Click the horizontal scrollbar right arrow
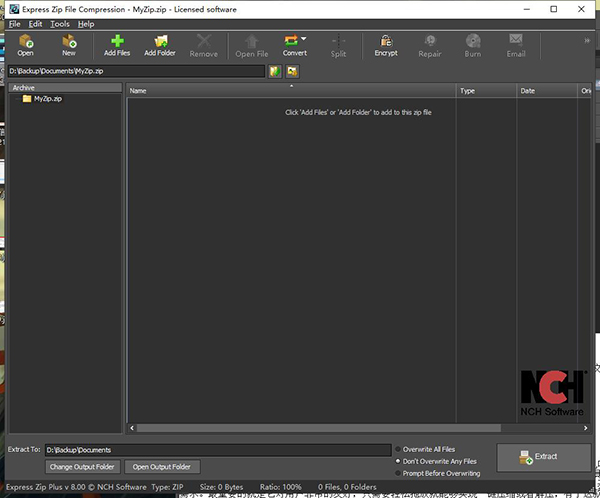The height and width of the screenshot is (498, 600). click(585, 428)
